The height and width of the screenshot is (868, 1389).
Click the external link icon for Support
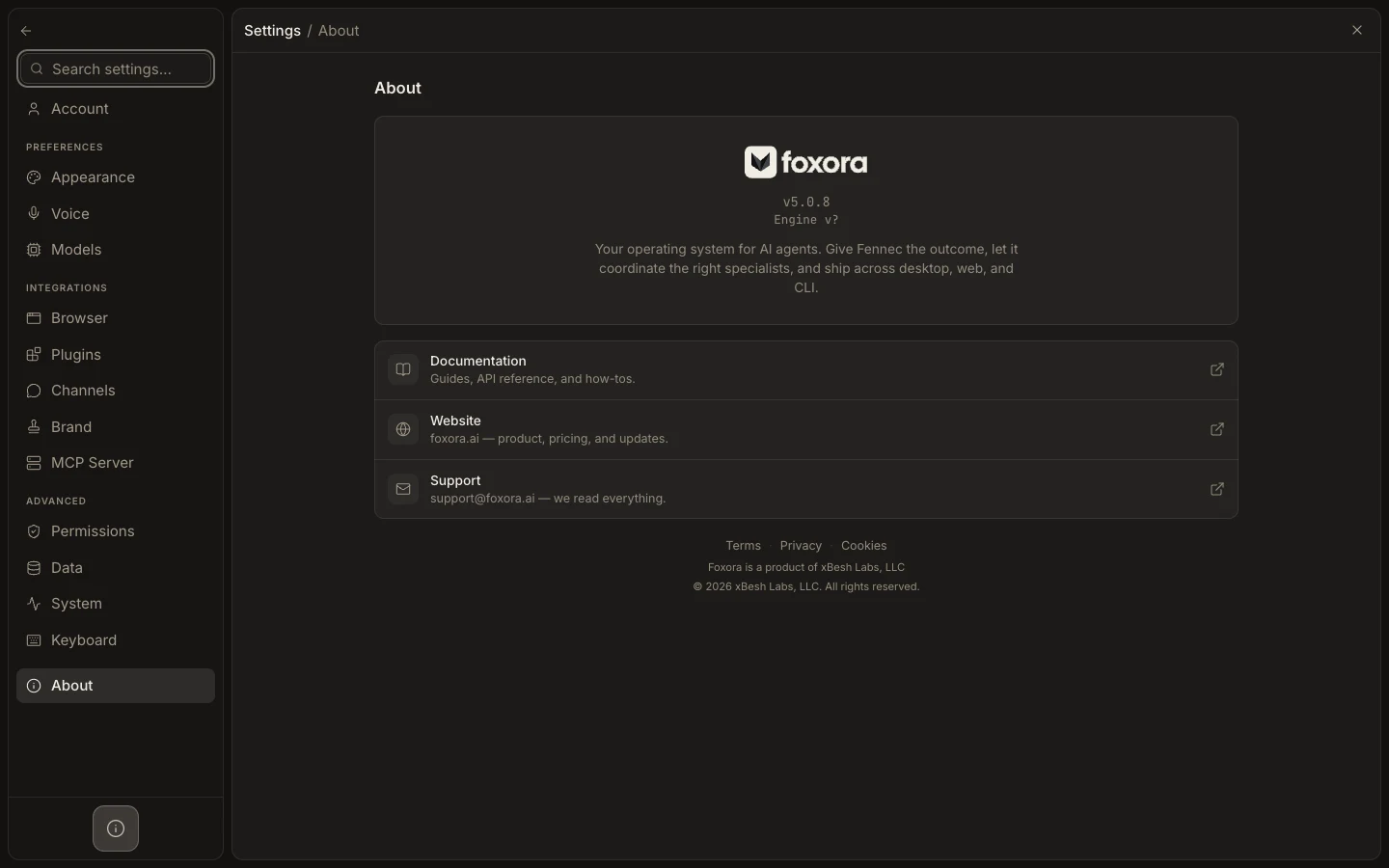1217,489
